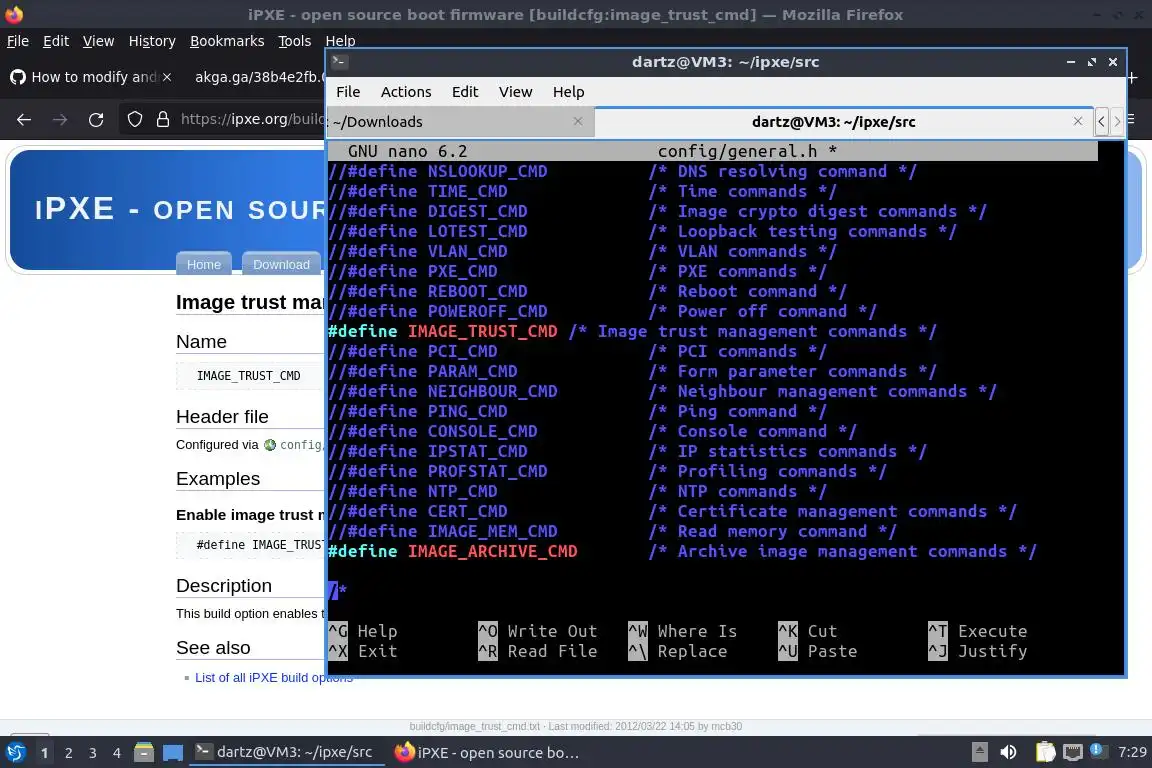Click the '//#define PING_CMD' line in nano
1152x768 pixels.
577,412
